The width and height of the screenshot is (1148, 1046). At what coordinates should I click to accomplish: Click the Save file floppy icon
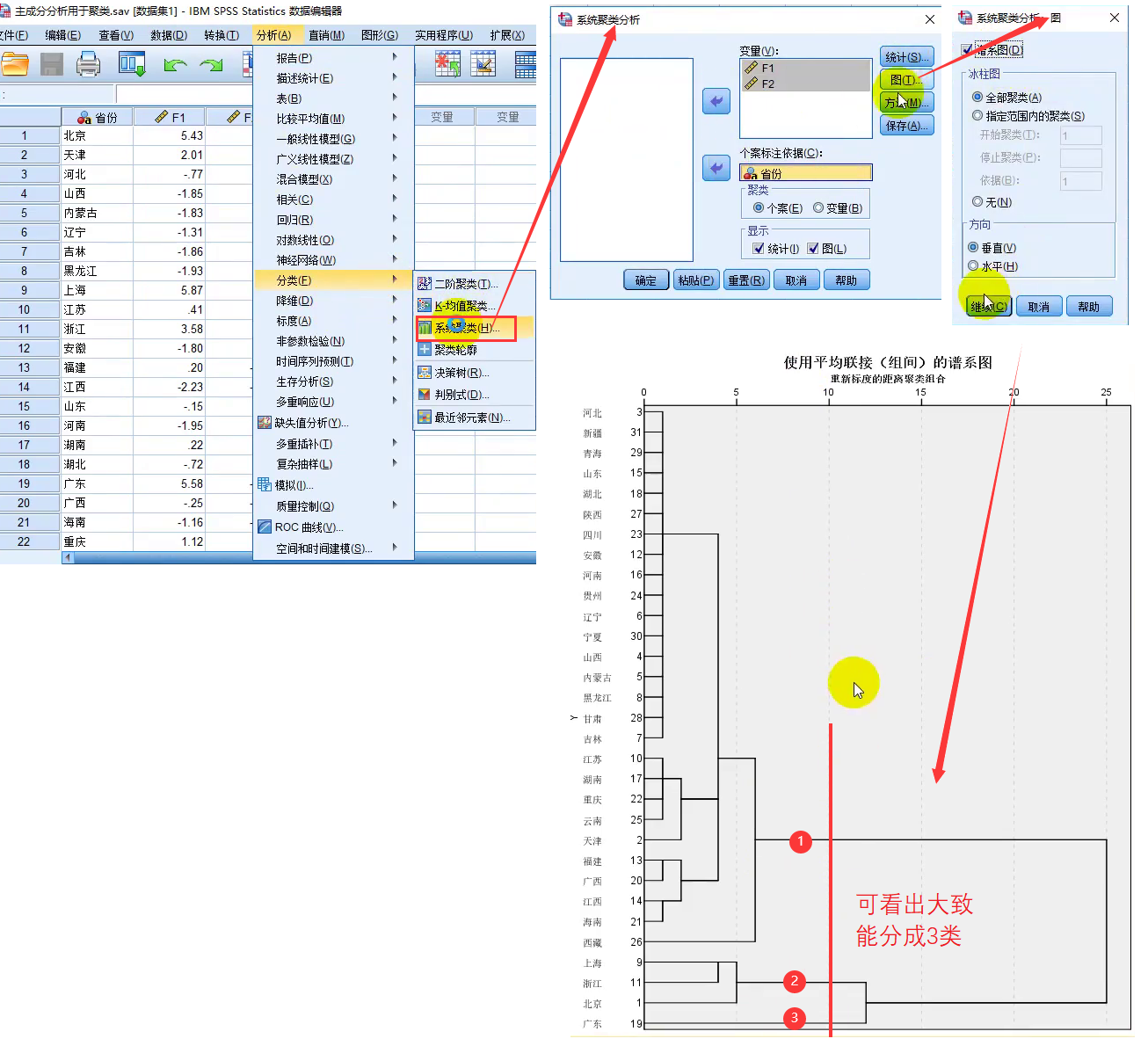tap(52, 63)
